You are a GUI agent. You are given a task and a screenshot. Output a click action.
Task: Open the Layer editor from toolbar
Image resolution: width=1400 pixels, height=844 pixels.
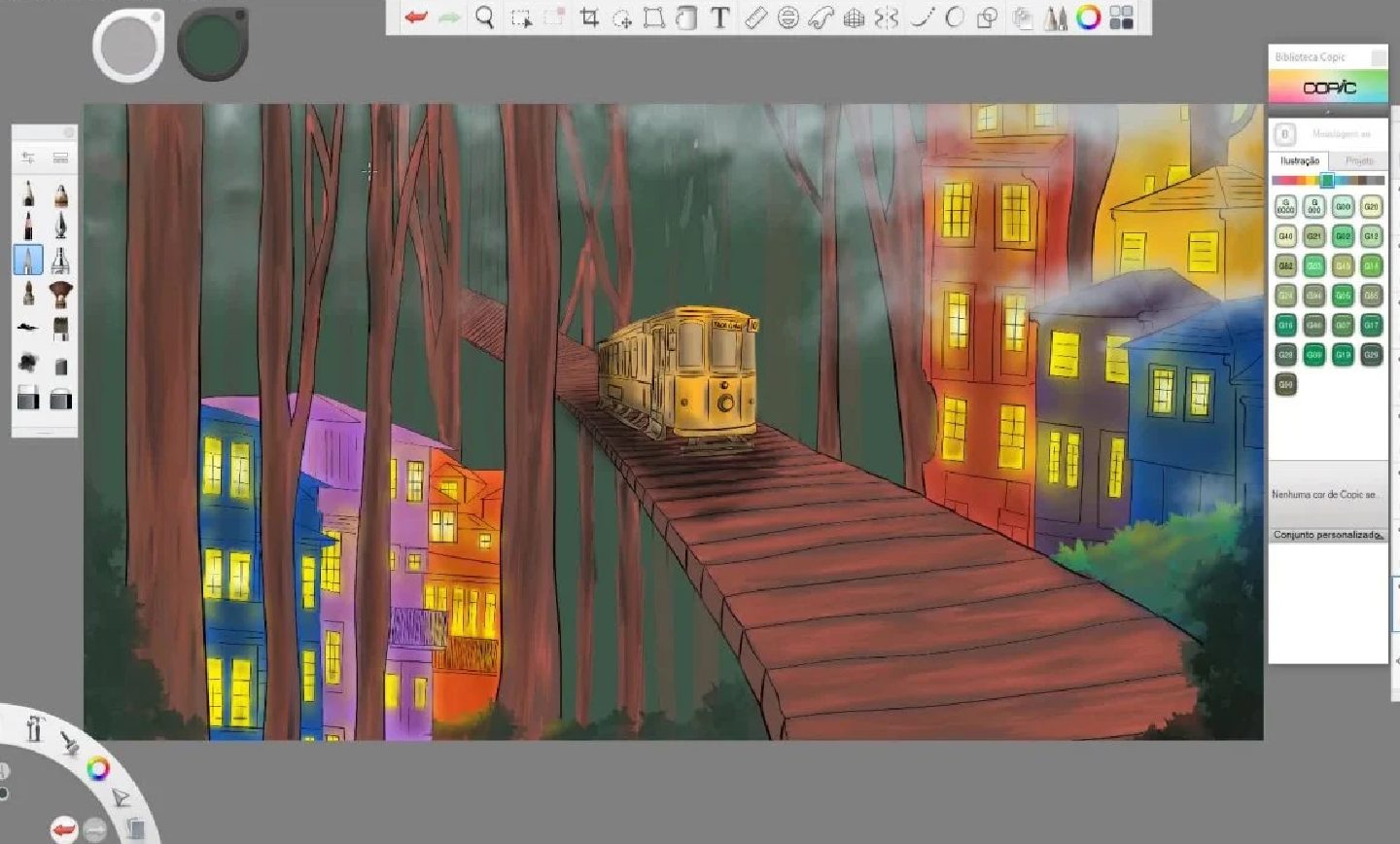coord(1023,18)
